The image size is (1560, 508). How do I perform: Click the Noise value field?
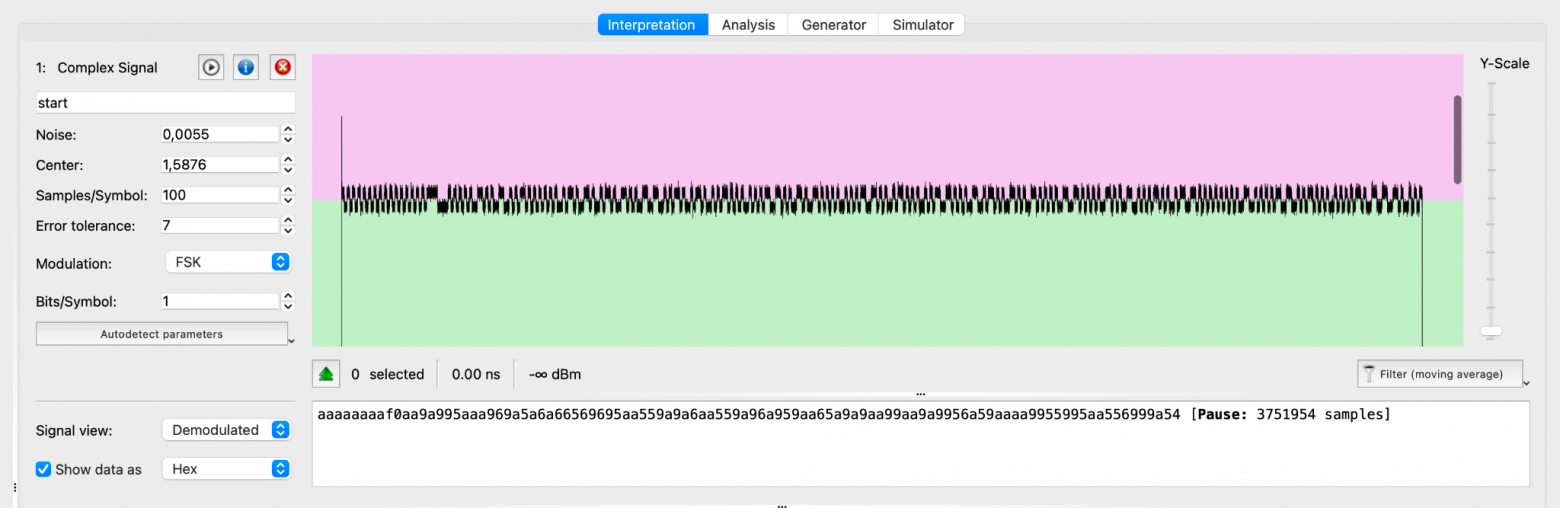pyautogui.click(x=219, y=134)
